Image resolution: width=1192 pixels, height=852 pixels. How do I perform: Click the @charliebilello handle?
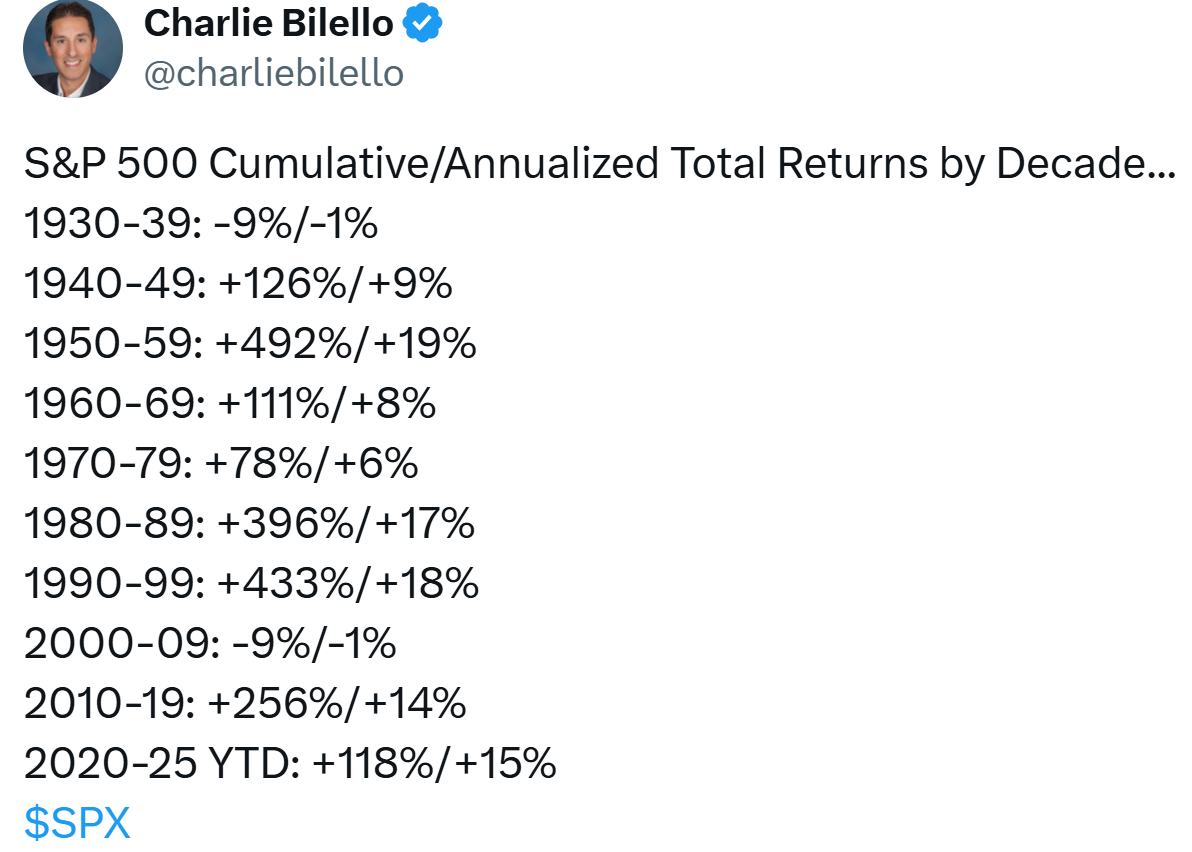click(274, 74)
